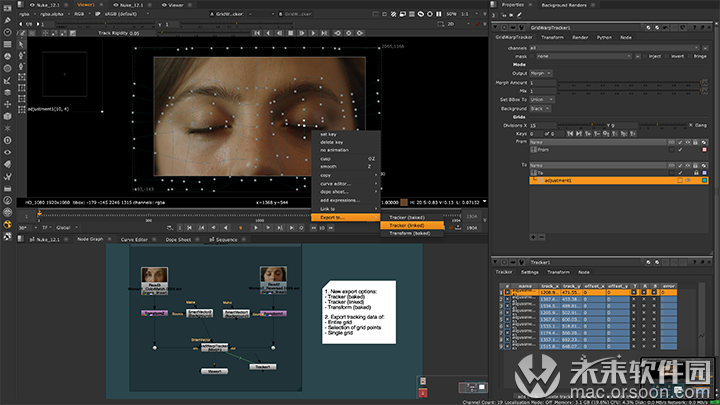Image resolution: width=720 pixels, height=405 pixels.
Task: Click the right Read node face thumbnail
Action: [273, 275]
